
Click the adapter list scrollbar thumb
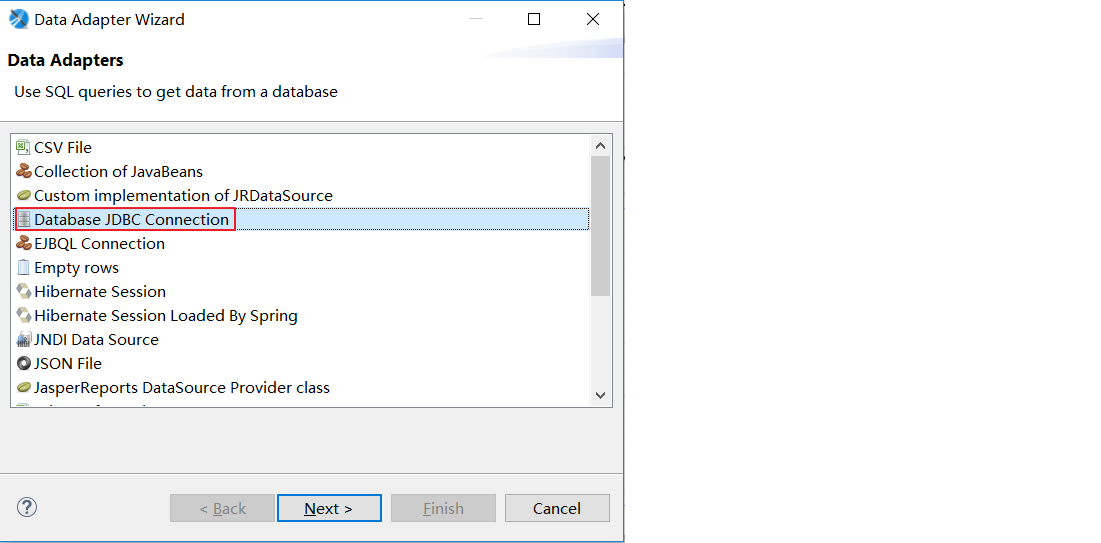(600, 225)
